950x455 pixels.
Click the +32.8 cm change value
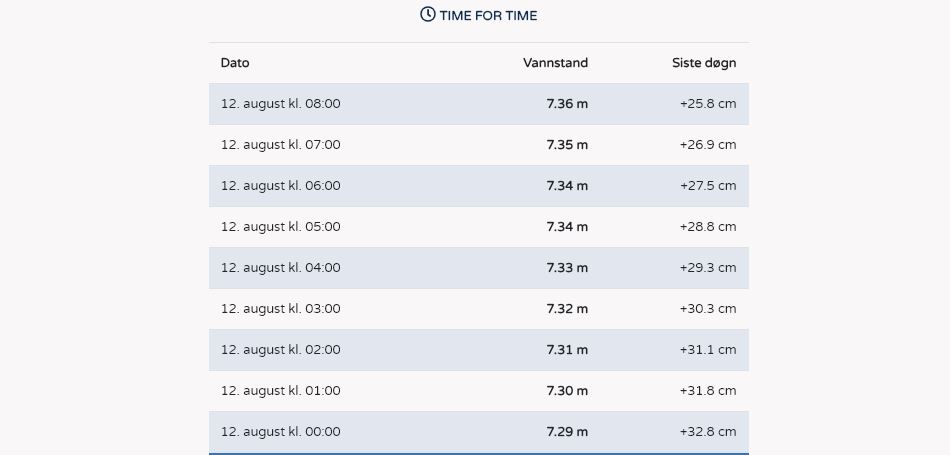[x=708, y=432]
